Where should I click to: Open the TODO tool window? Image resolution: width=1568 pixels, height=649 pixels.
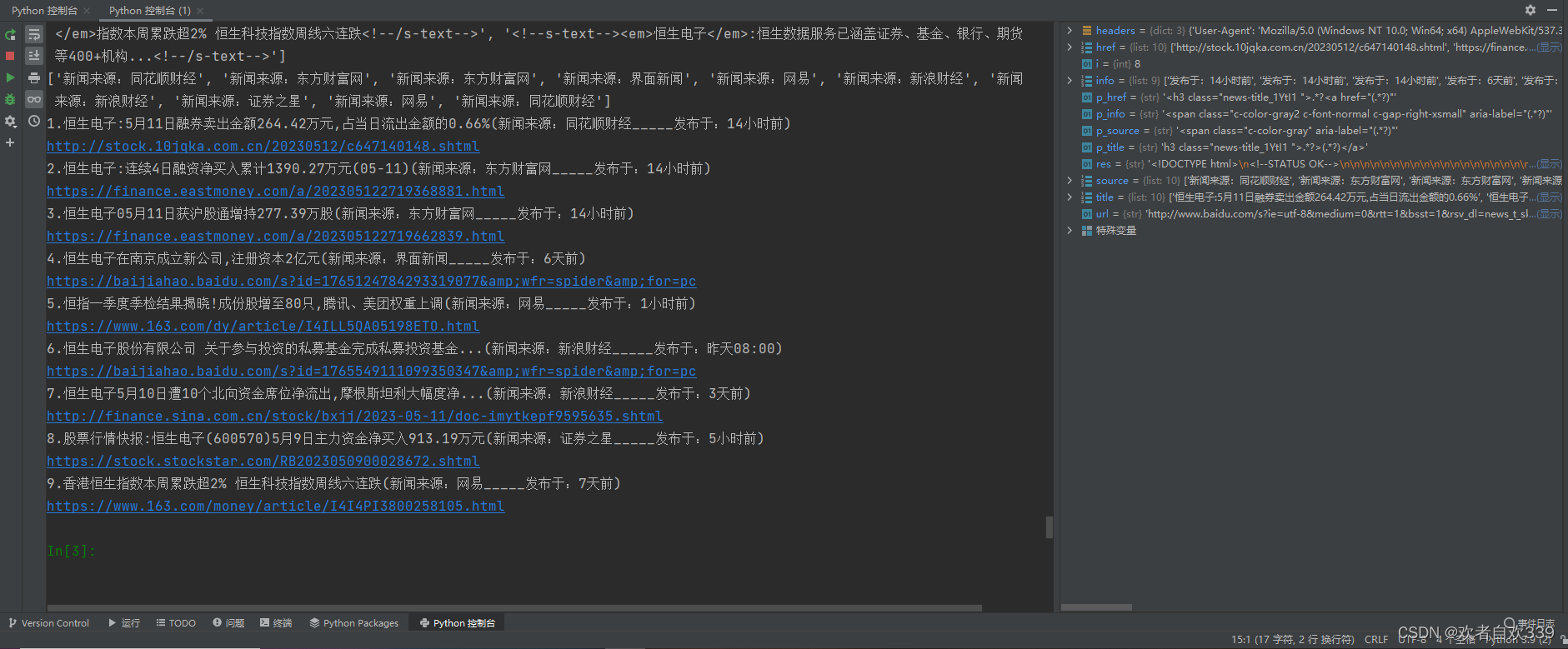(176, 623)
